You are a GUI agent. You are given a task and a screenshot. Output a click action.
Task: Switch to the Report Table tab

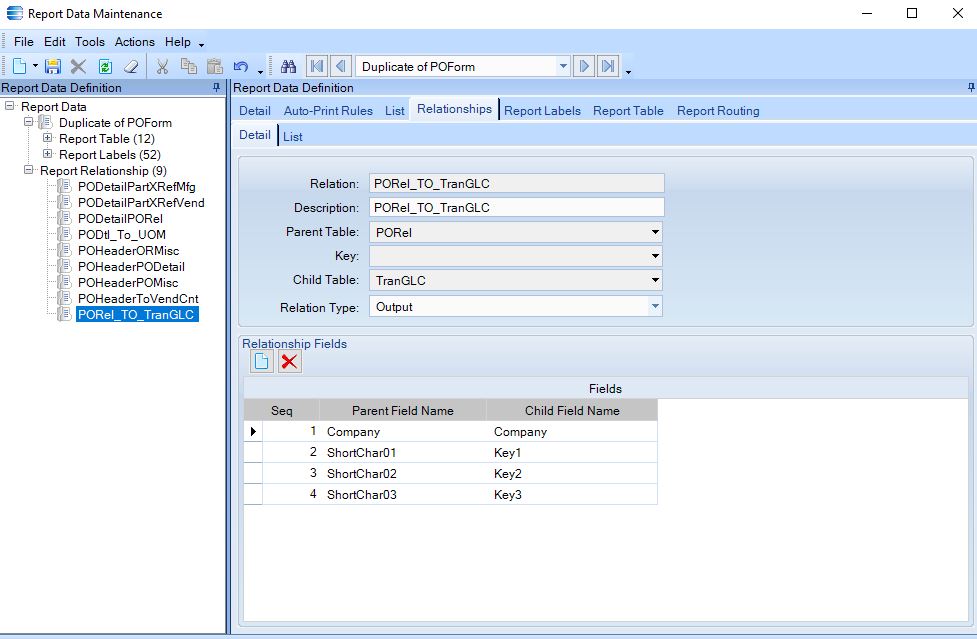(628, 111)
